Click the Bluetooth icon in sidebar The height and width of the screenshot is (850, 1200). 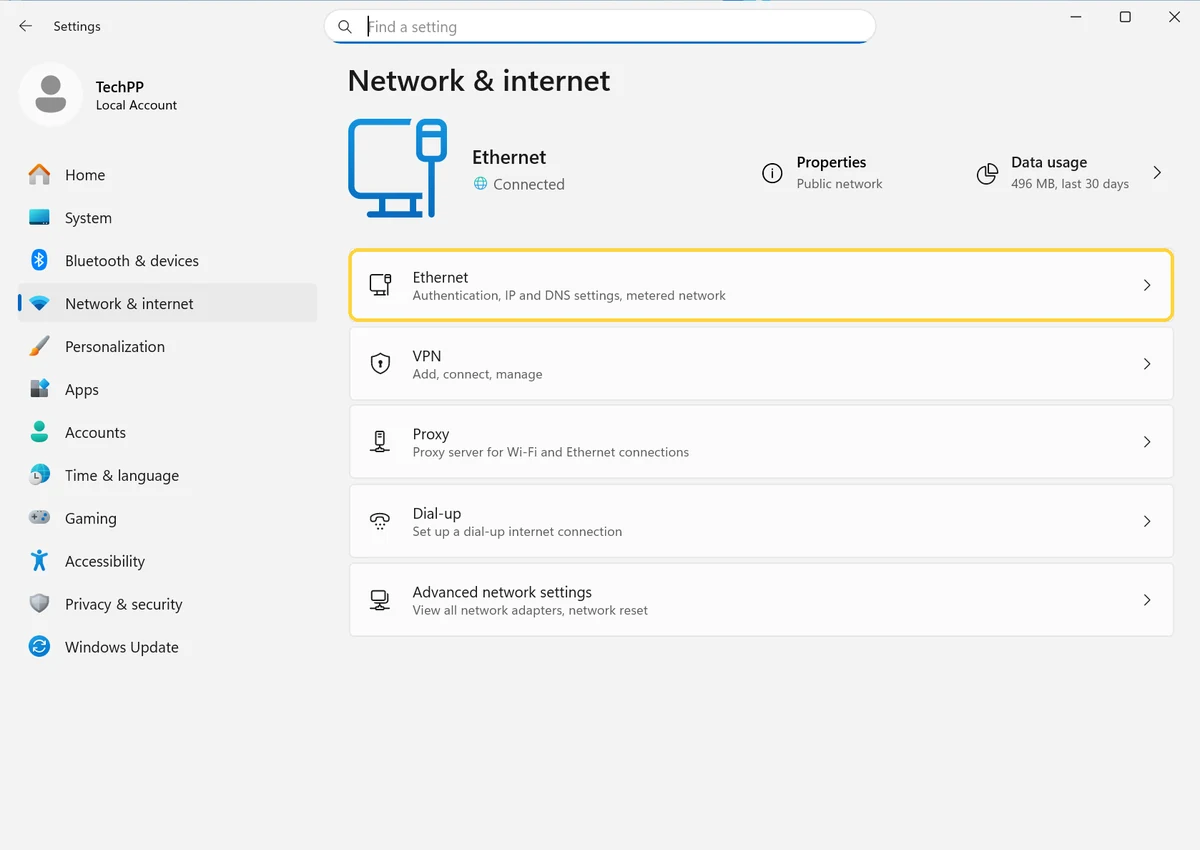[x=39, y=260]
